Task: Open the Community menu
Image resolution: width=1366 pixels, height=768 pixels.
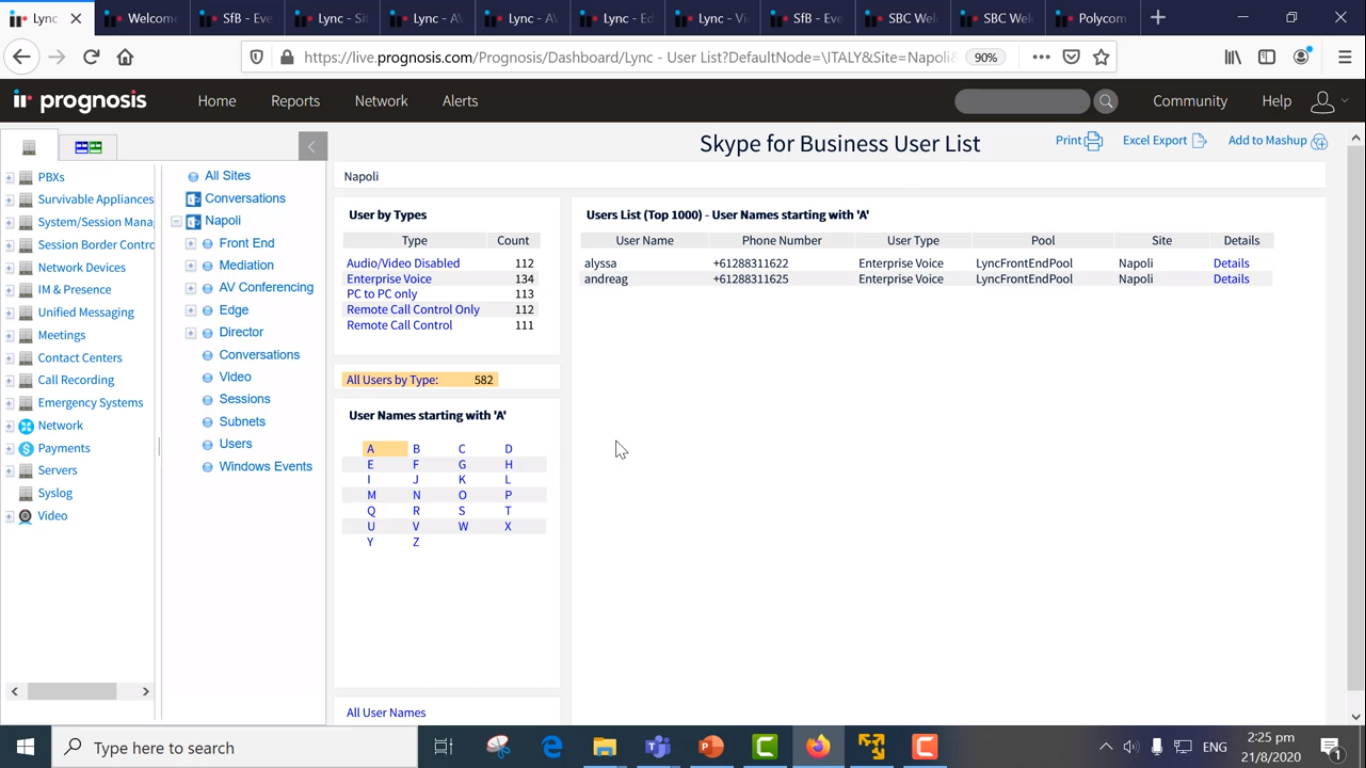Action: click(1190, 101)
